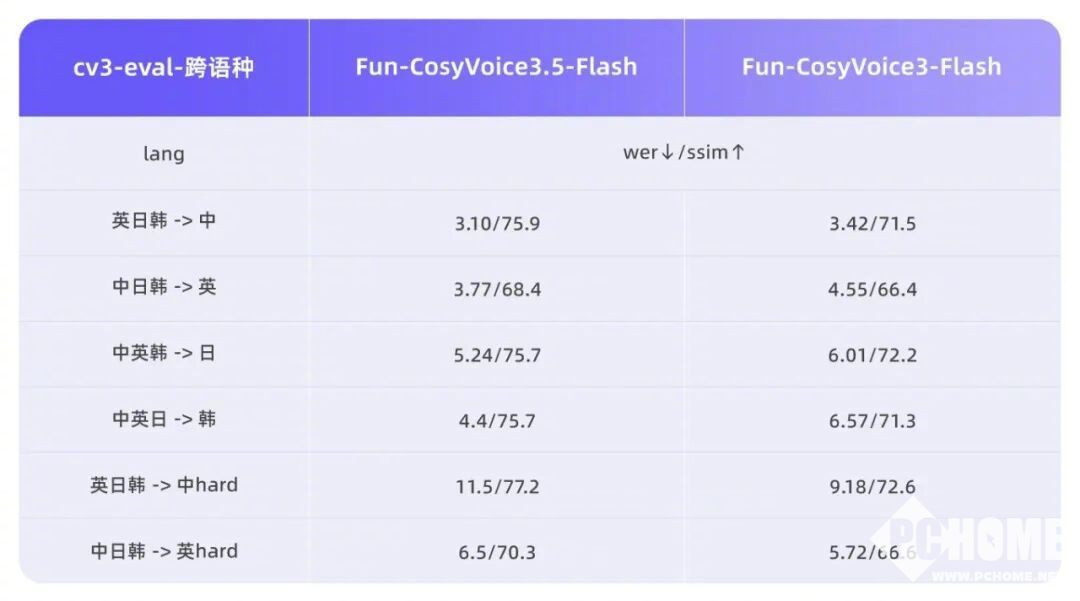Select the 英日韩 -> 中 row label
Screen dimensions: 1080x601
[x=164, y=221]
